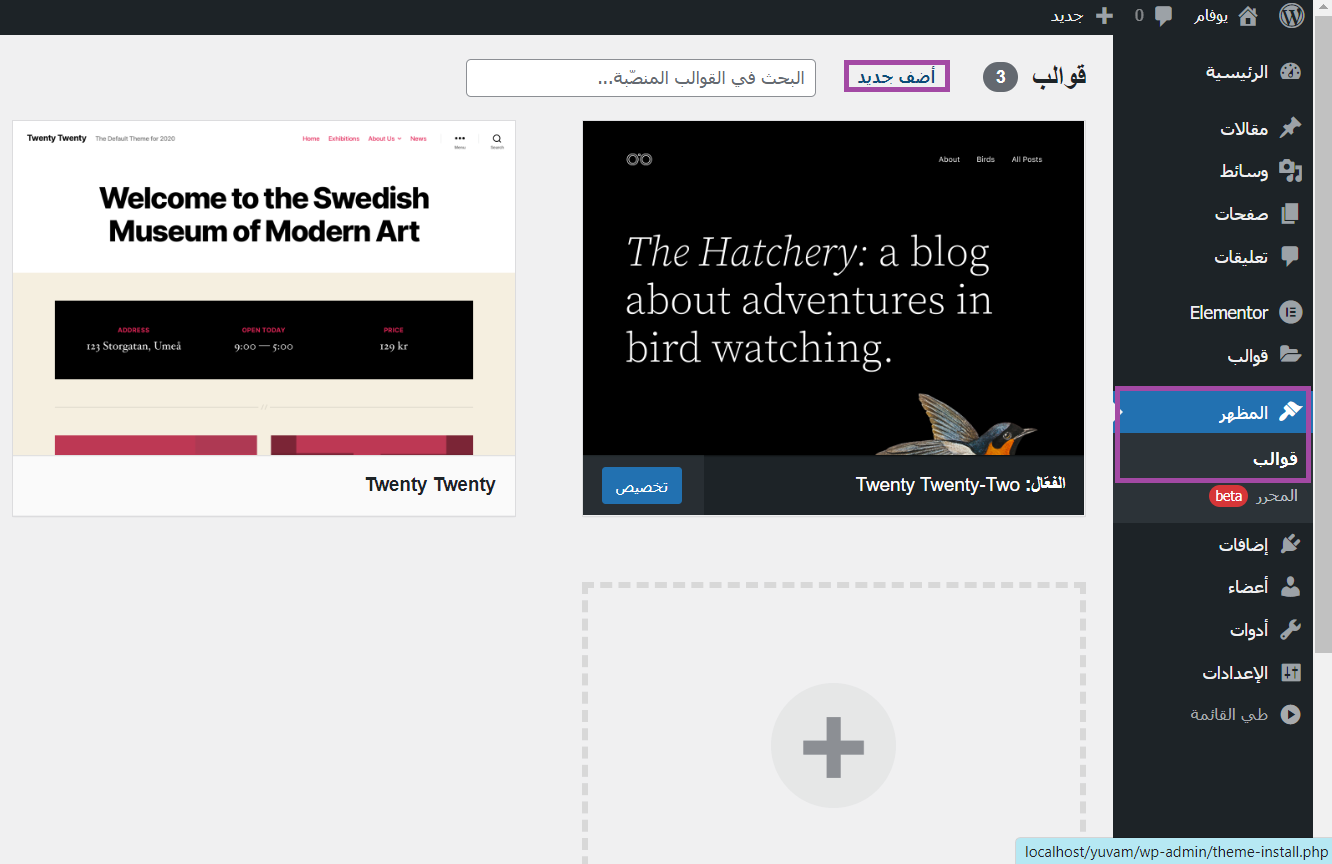Click جديد in the admin bar
The height and width of the screenshot is (864, 1332).
click(1067, 16)
